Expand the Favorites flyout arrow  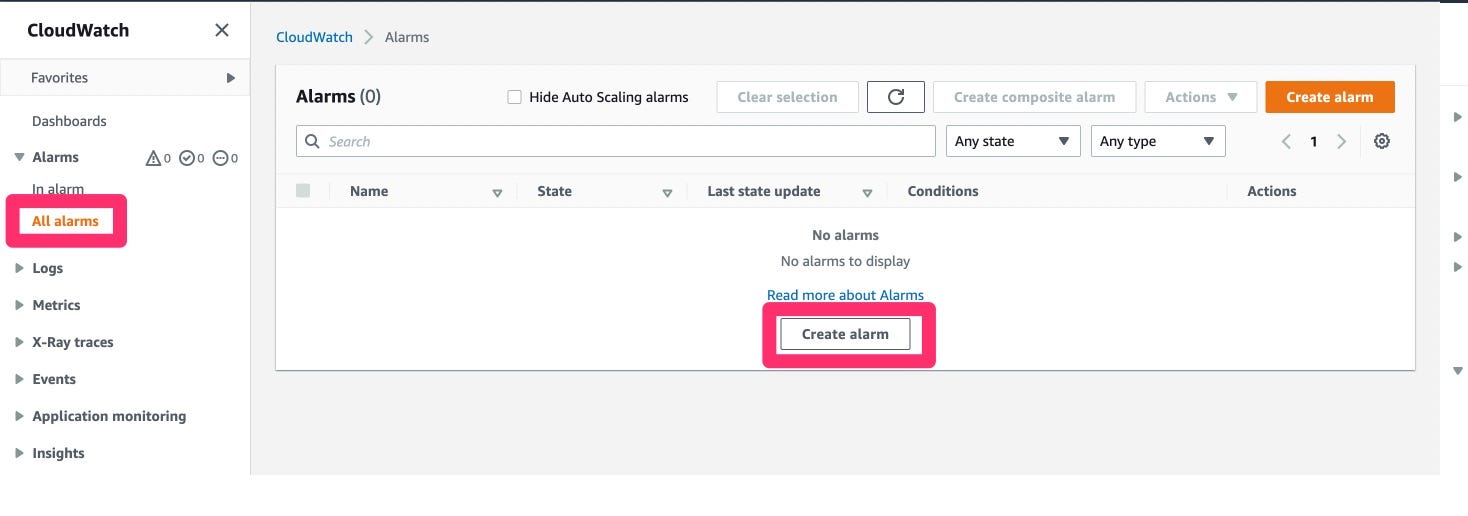(230, 78)
